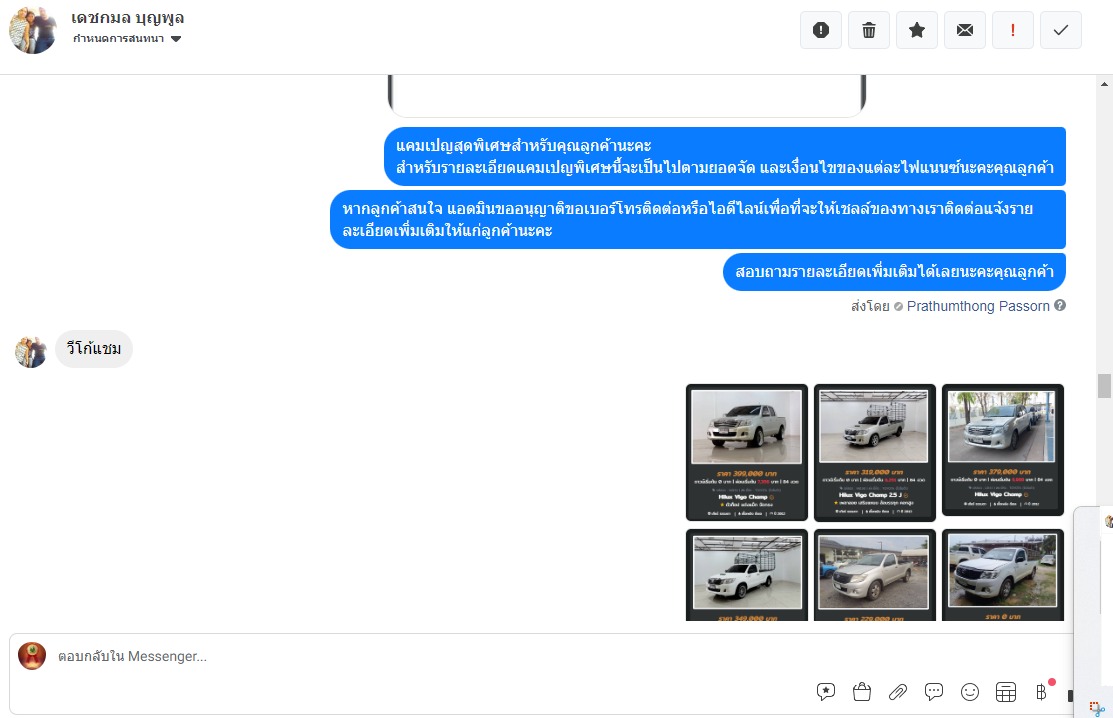Screen dimensions: 1113x718
Task: Click the snipping scissors icon at the corner
Action: 1097,708
